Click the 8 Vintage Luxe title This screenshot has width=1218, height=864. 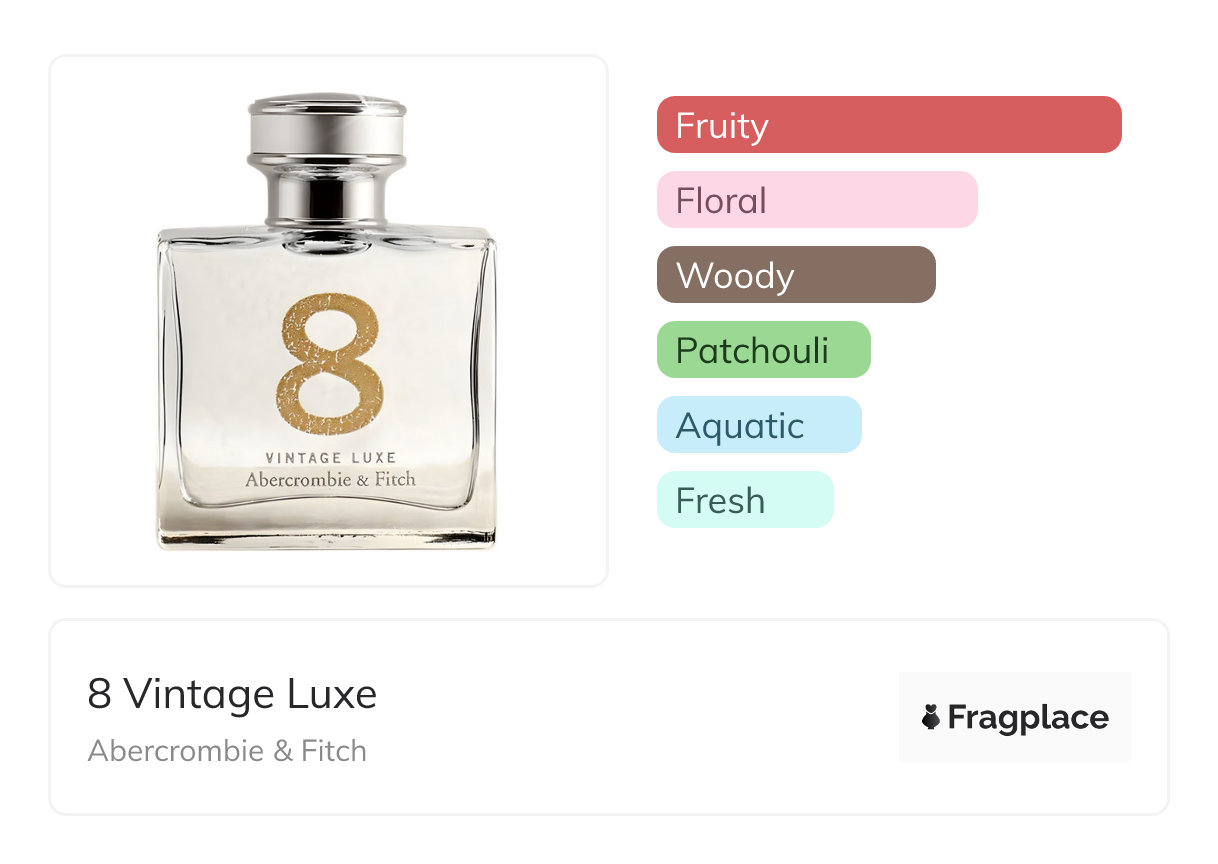[232, 694]
